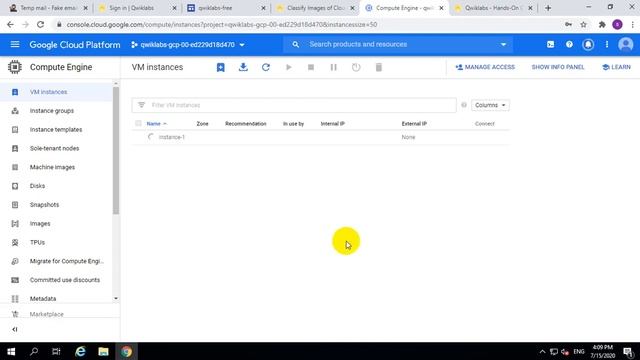Image resolution: width=640 pixels, height=360 pixels.
Task: Click the start VM play icon
Action: (x=289, y=67)
